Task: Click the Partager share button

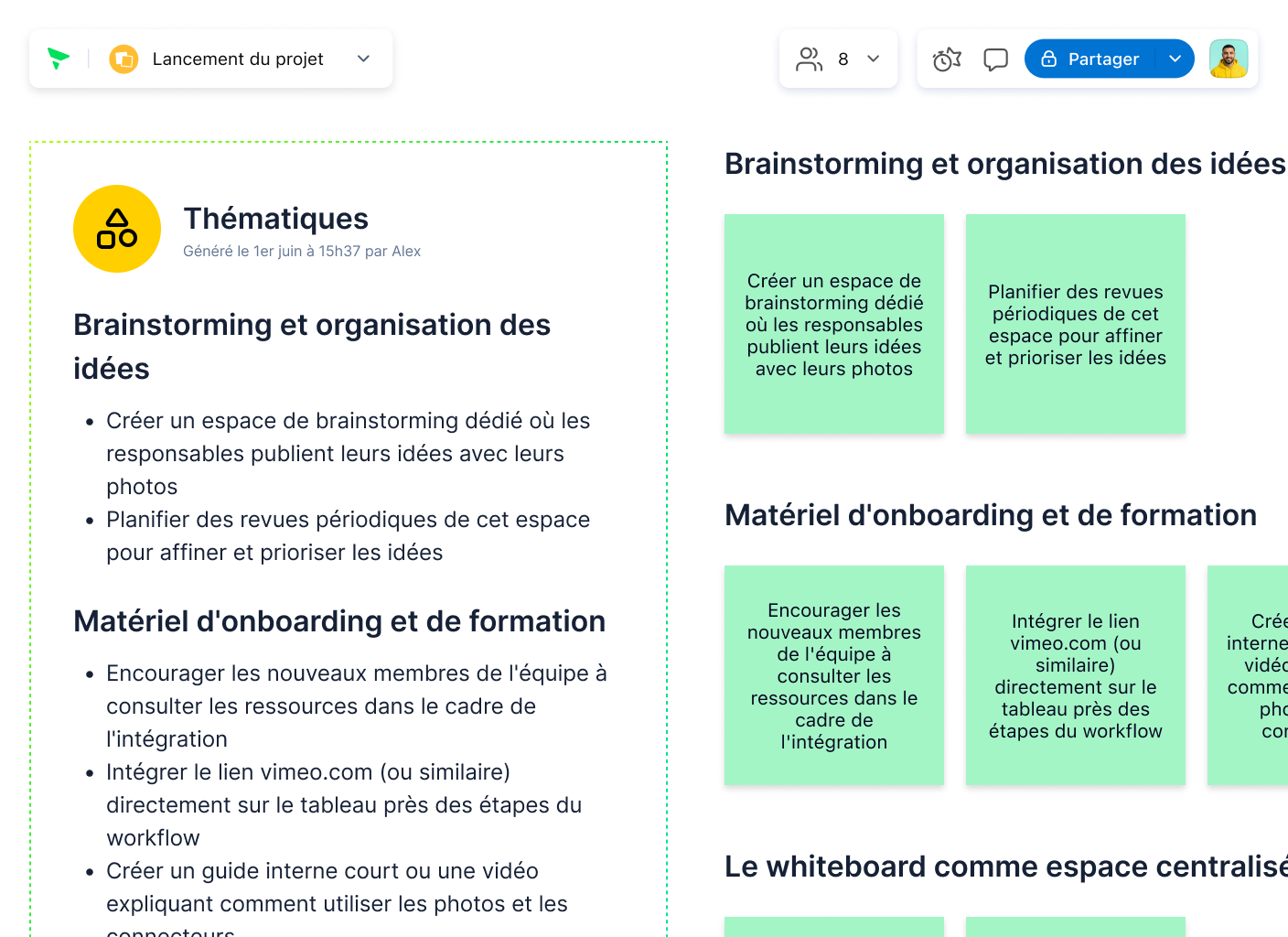Action: (1089, 59)
